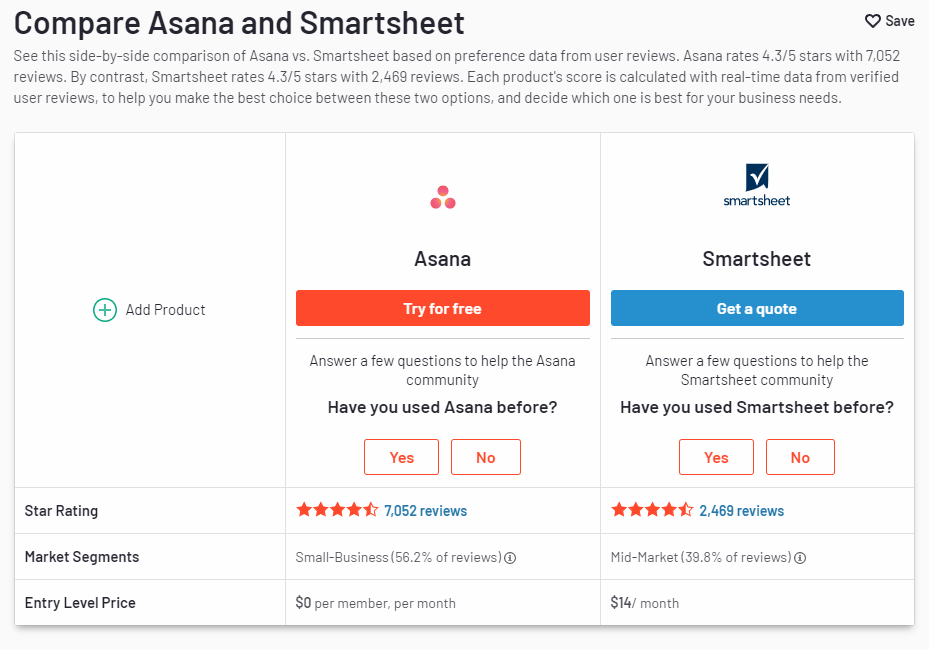929x650 pixels.
Task: Click the Asana three-dot logo
Action: pyautogui.click(x=443, y=197)
